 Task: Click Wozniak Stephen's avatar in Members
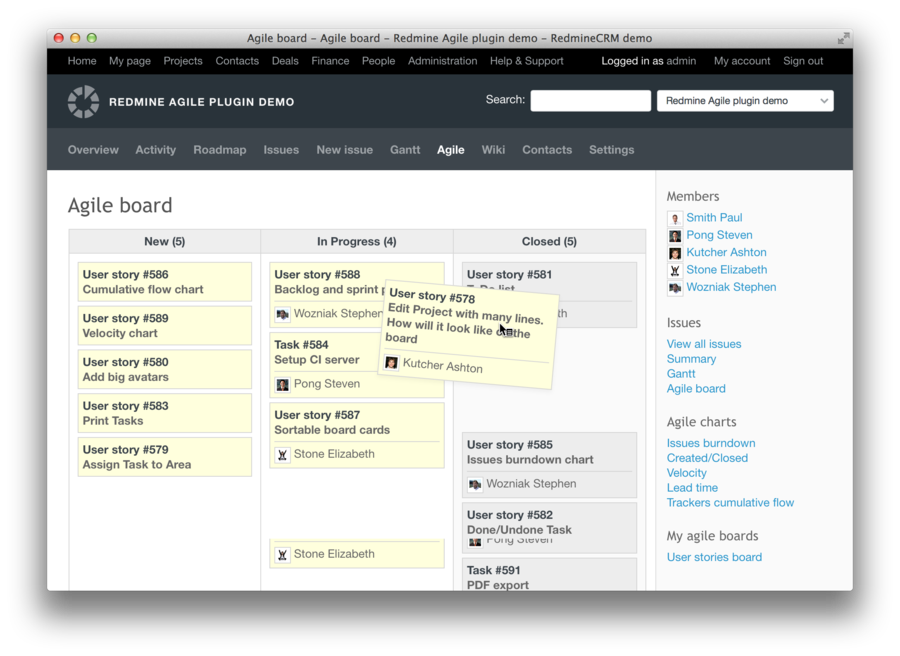click(x=674, y=288)
